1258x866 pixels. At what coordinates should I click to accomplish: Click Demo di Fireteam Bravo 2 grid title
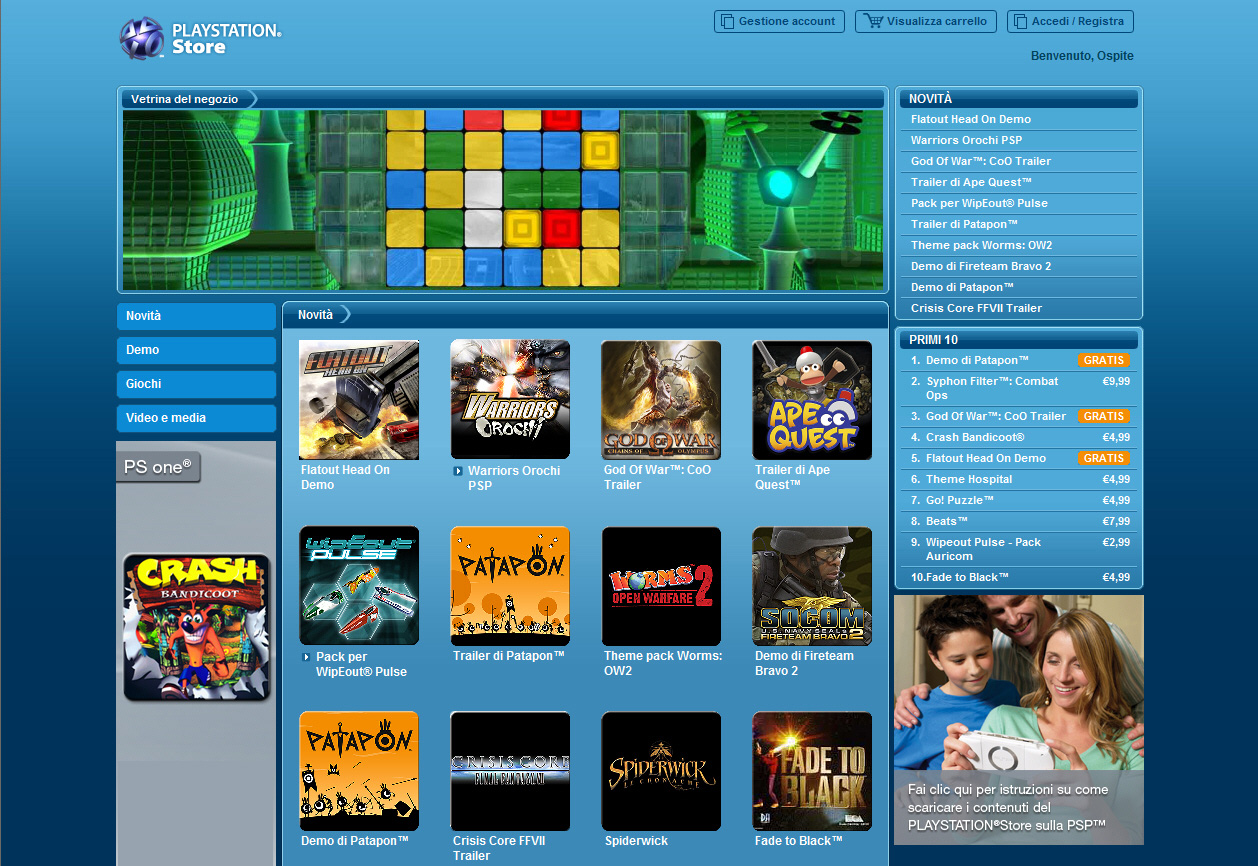[804, 664]
